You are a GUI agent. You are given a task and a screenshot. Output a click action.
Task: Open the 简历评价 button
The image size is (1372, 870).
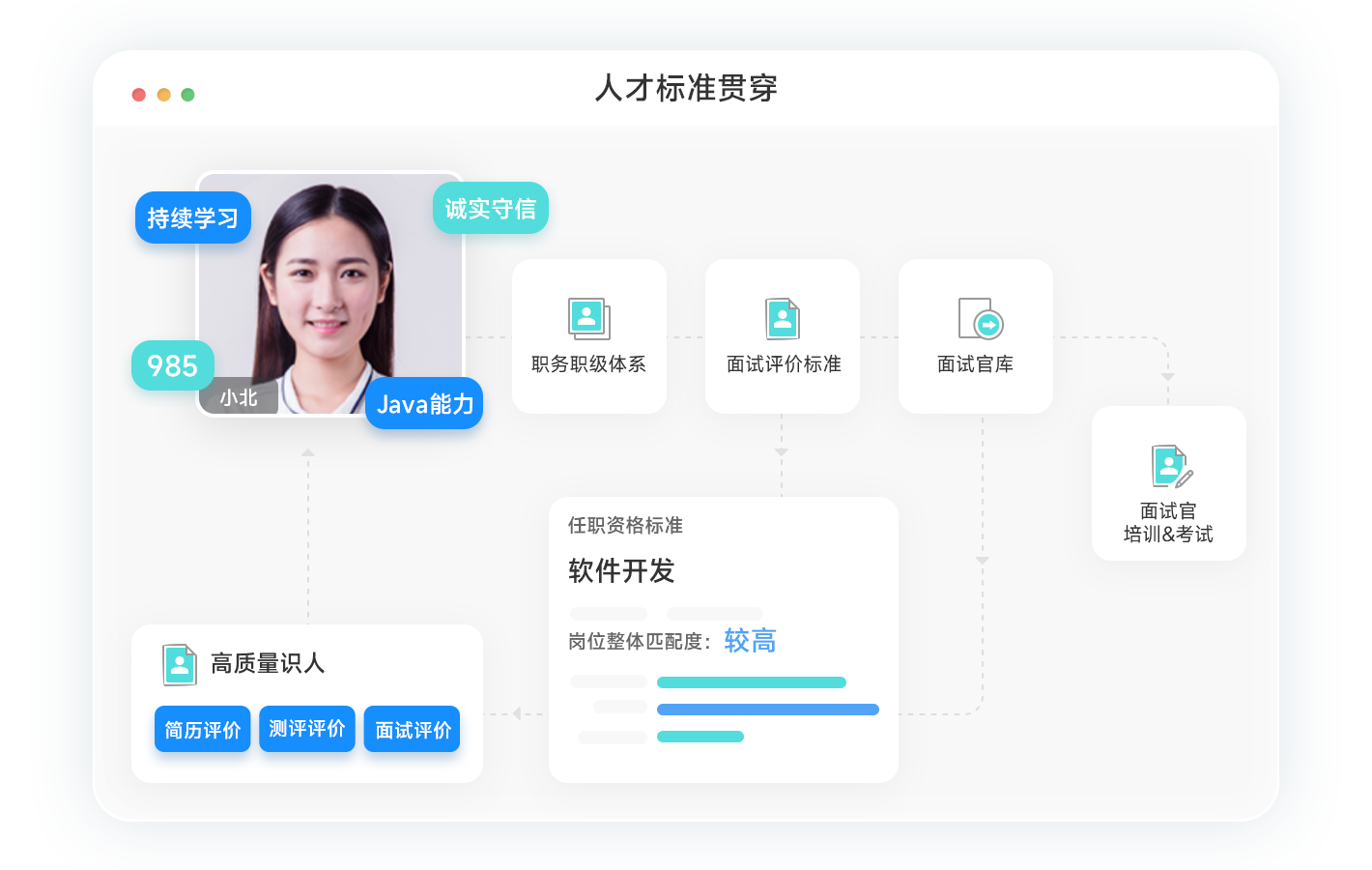[202, 729]
